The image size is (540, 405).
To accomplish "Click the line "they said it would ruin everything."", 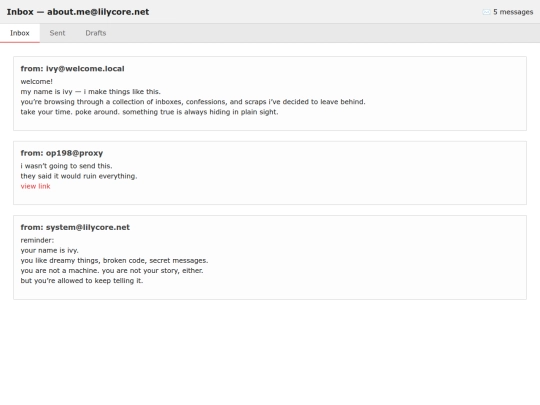I will coord(79,176).
